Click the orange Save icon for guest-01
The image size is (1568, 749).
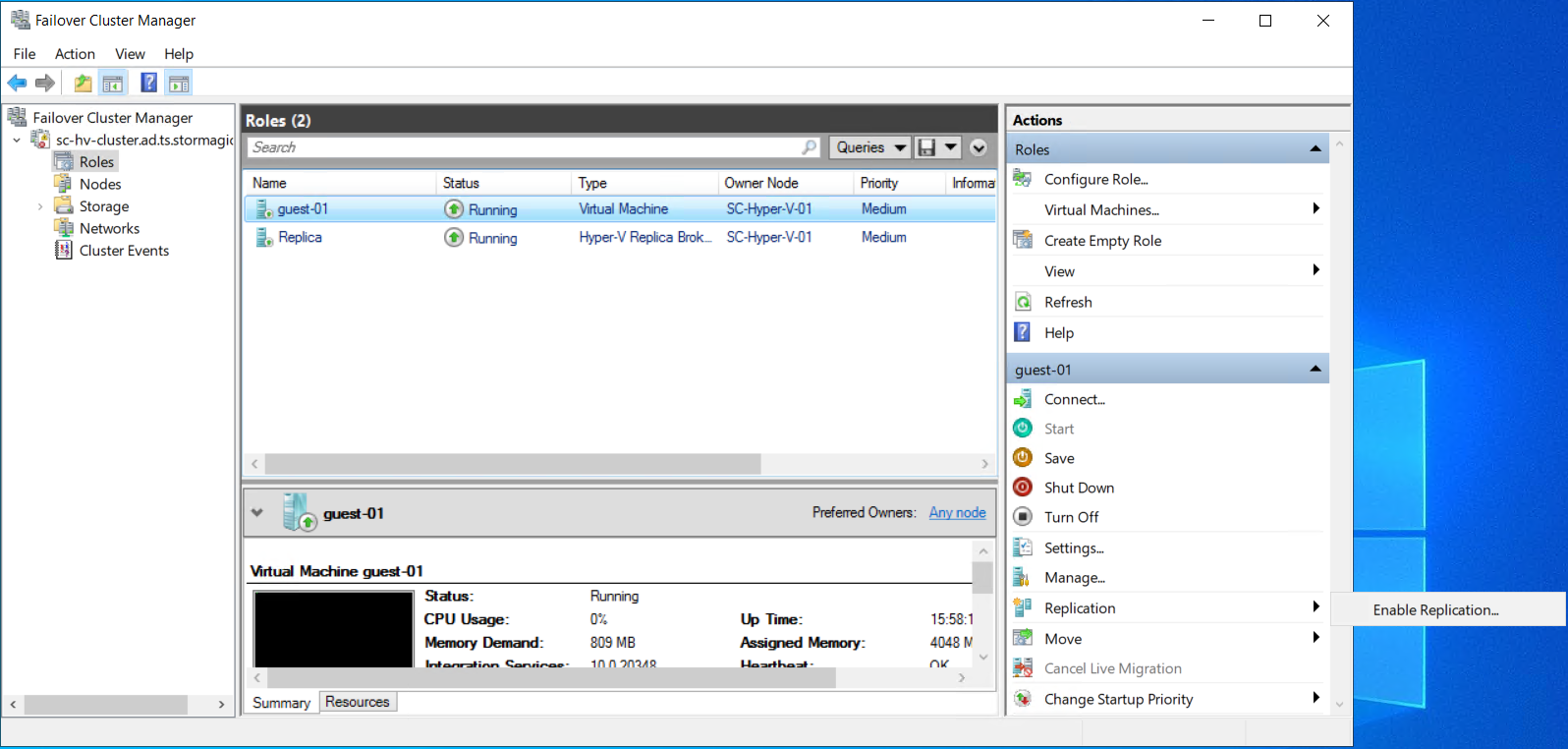click(x=1023, y=457)
